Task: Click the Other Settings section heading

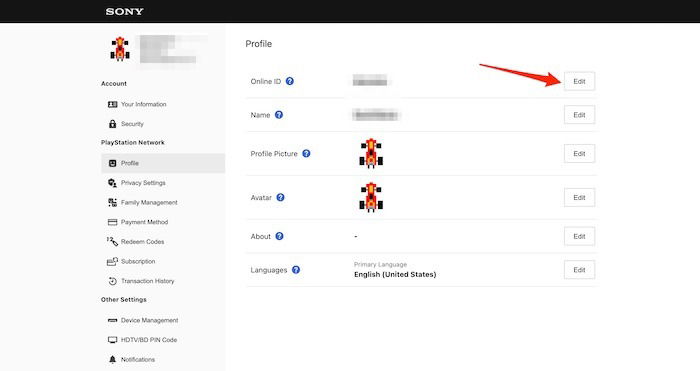Action: point(124,300)
